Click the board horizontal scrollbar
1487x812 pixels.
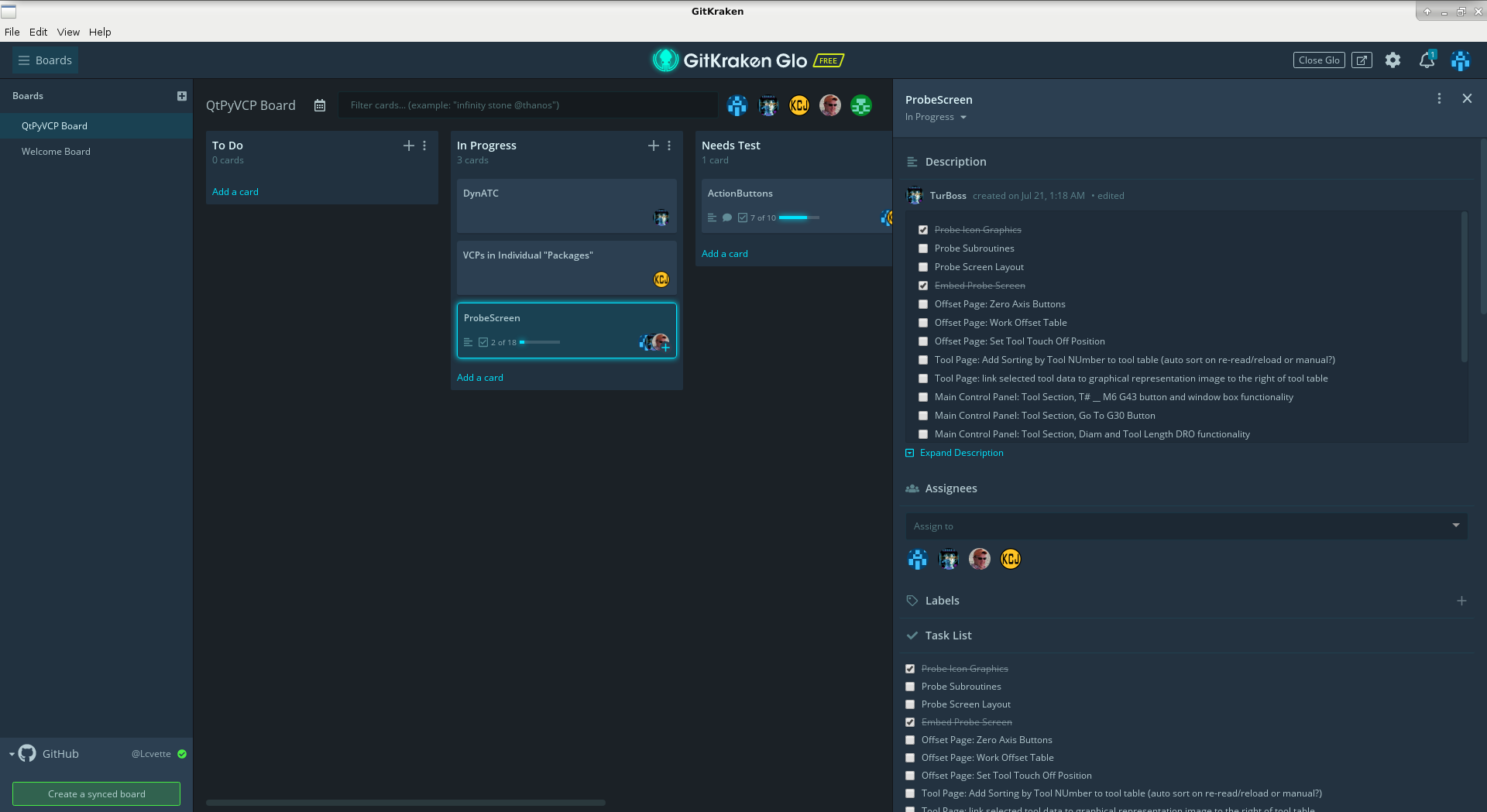[x=406, y=803]
